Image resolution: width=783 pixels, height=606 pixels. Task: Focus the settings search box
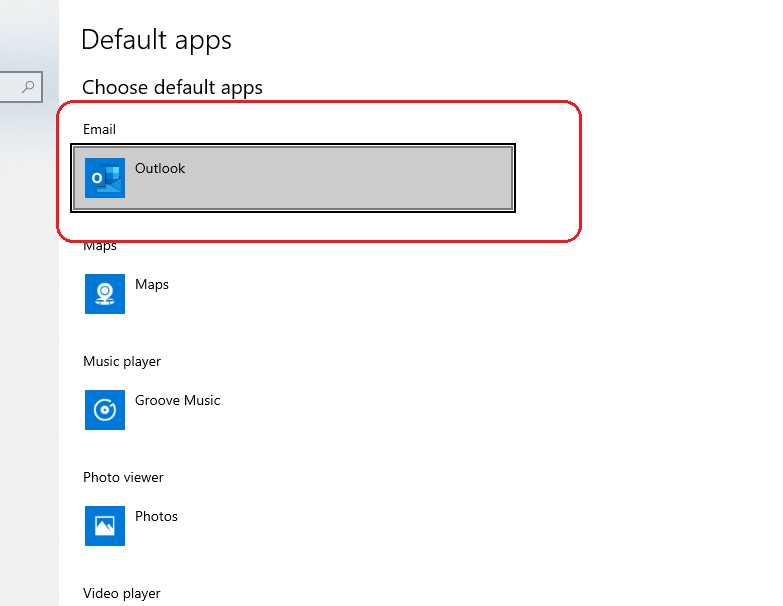[12, 87]
